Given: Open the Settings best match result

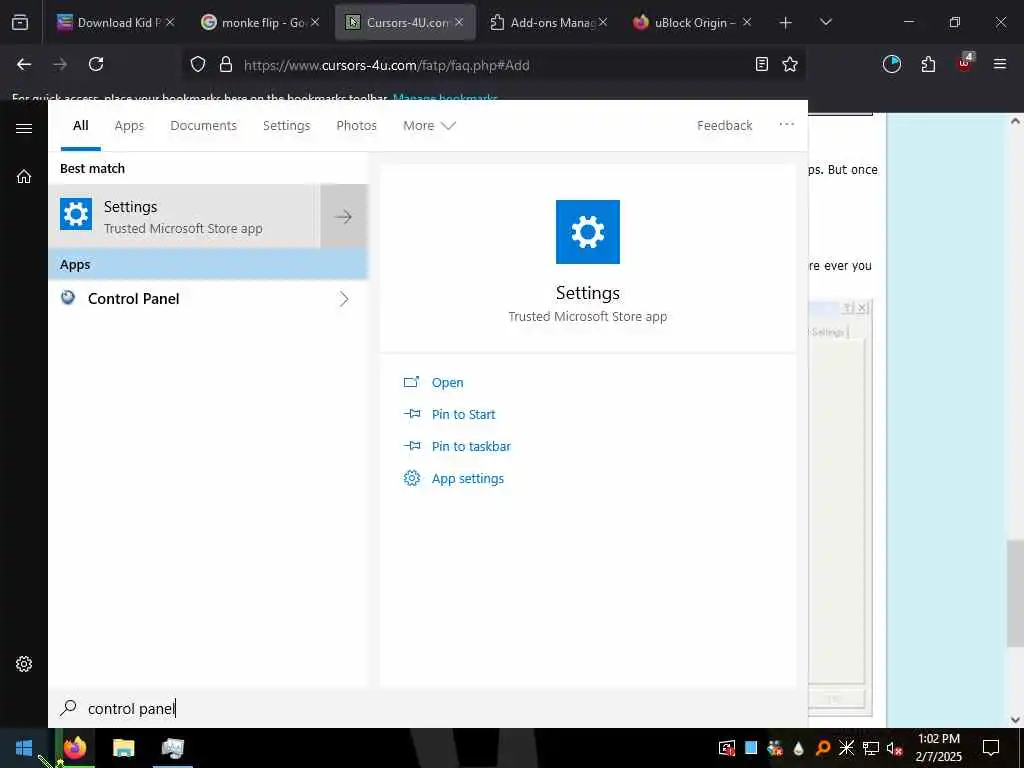Looking at the screenshot, I should click(x=185, y=216).
